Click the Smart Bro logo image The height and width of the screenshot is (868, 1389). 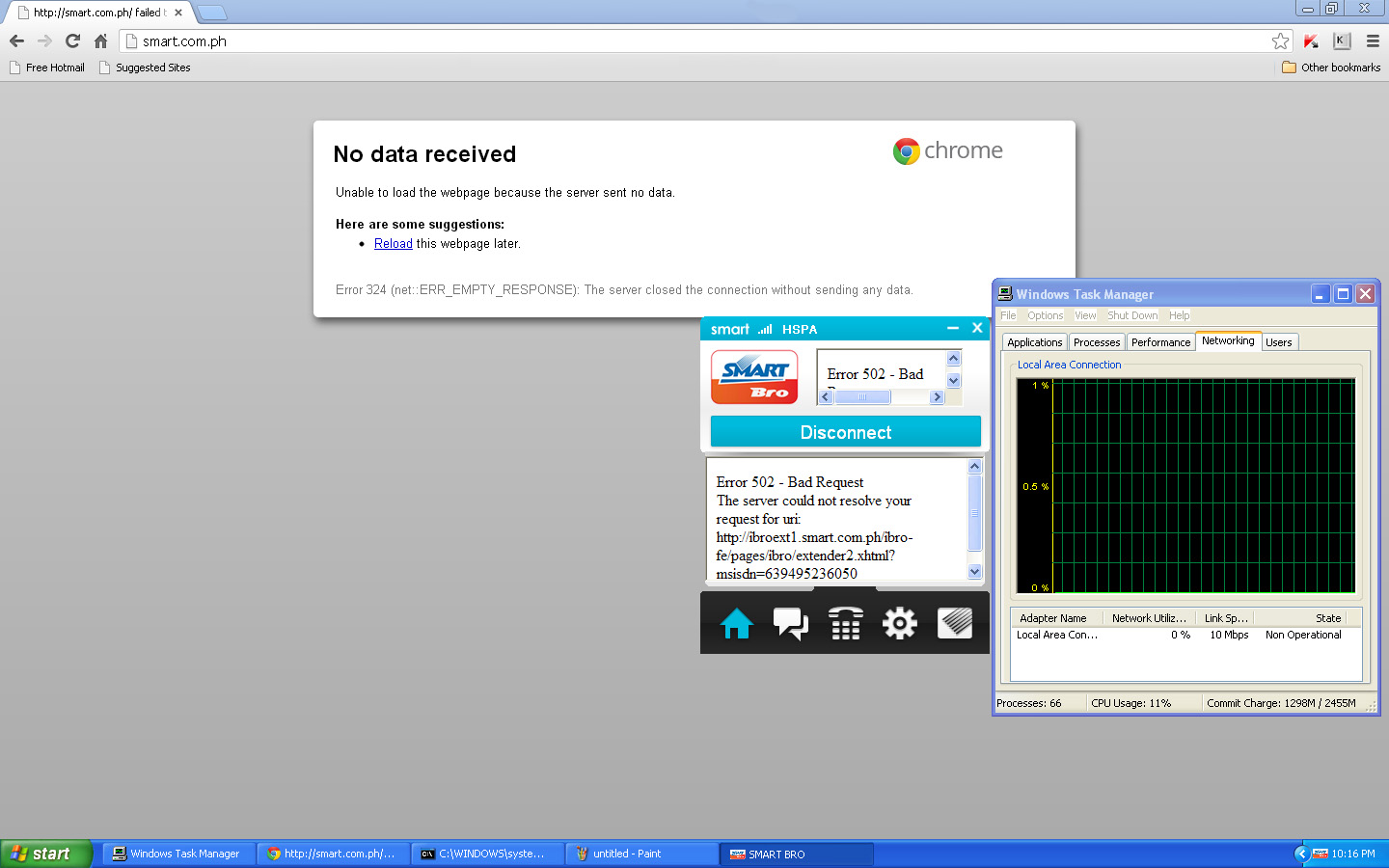[x=754, y=377]
